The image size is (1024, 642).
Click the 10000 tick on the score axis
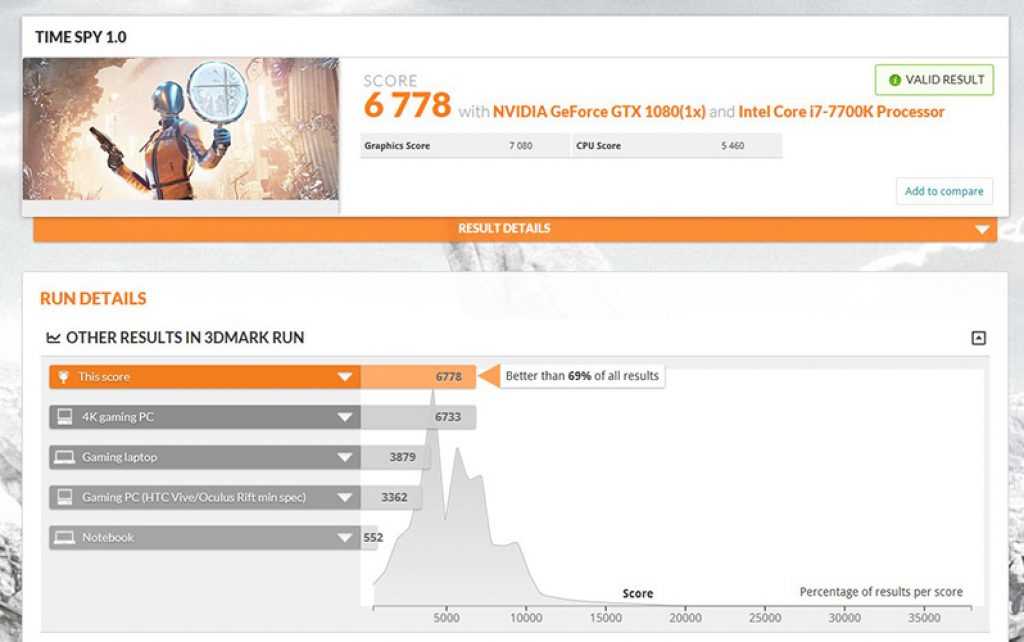(x=526, y=617)
